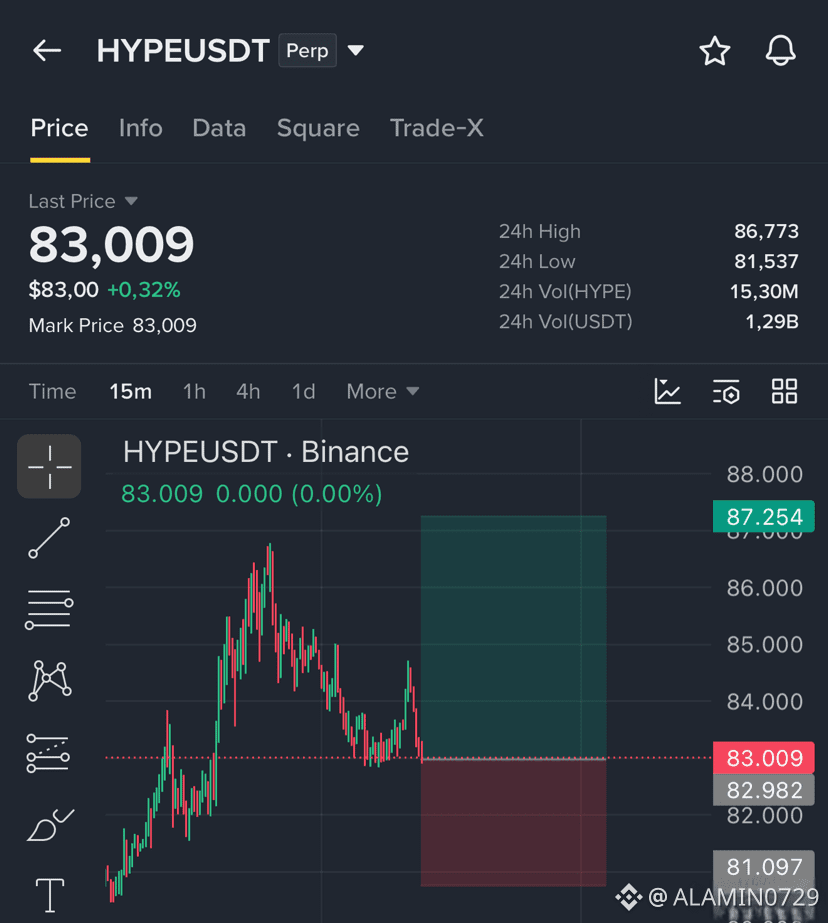Viewport: 828px width, 923px height.
Task: Select the 1h interval
Action: tap(194, 391)
